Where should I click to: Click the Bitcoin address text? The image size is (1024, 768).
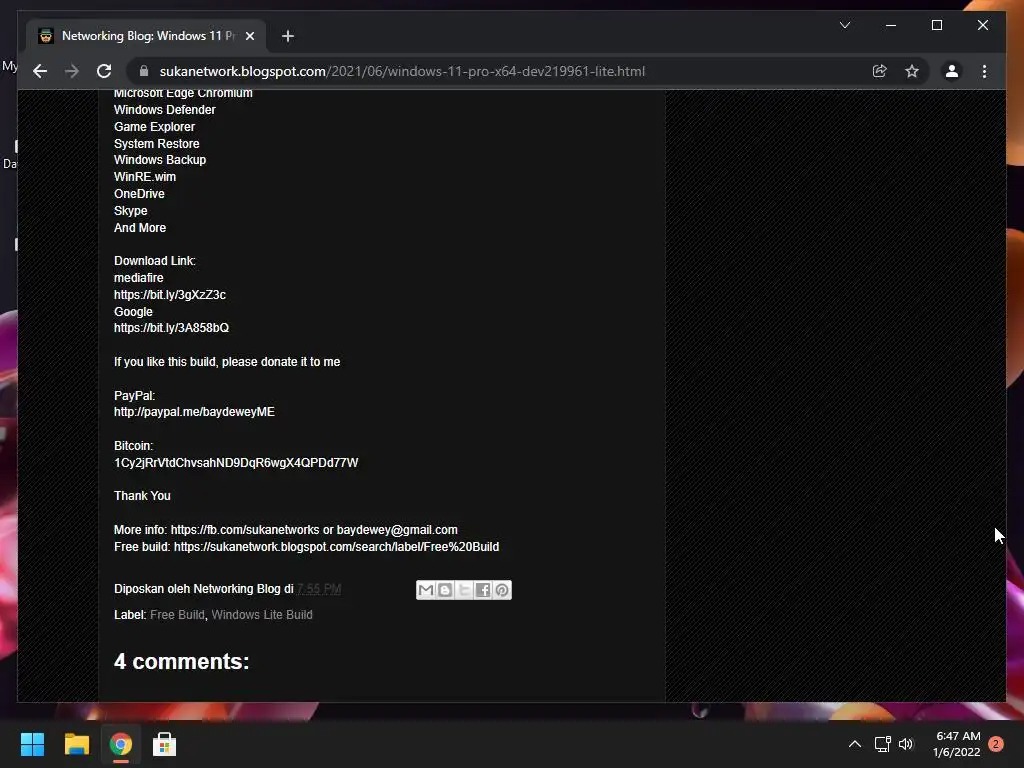coord(236,463)
